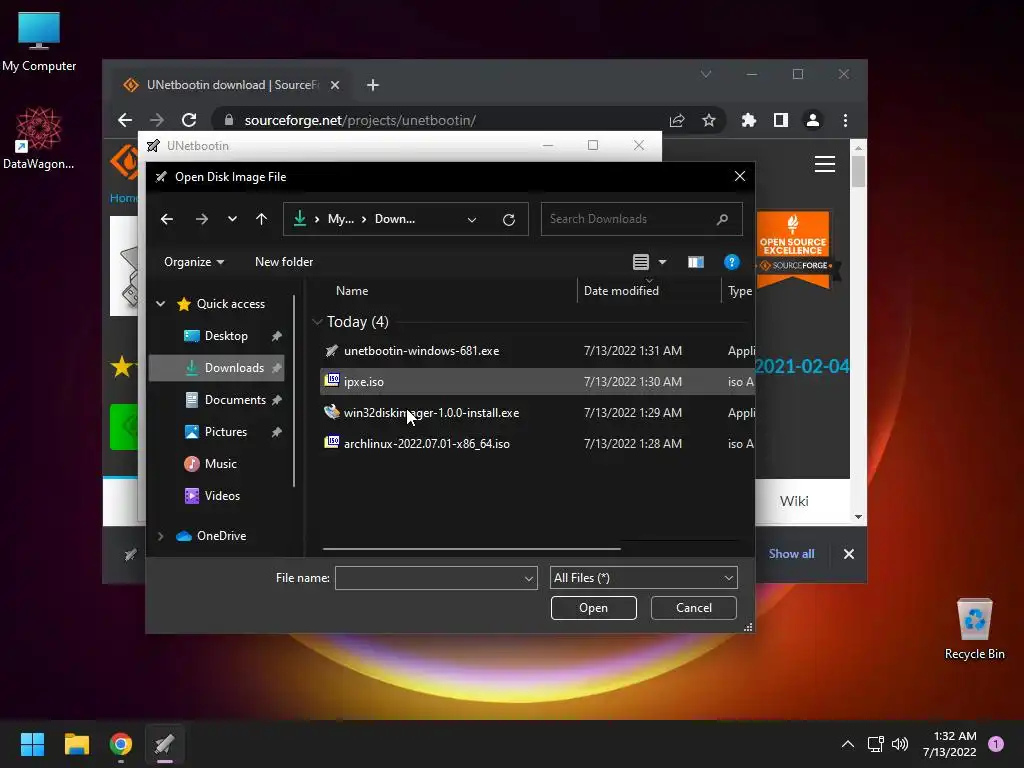Open the Windows Start menu
1024x768 pixels.
click(x=32, y=744)
